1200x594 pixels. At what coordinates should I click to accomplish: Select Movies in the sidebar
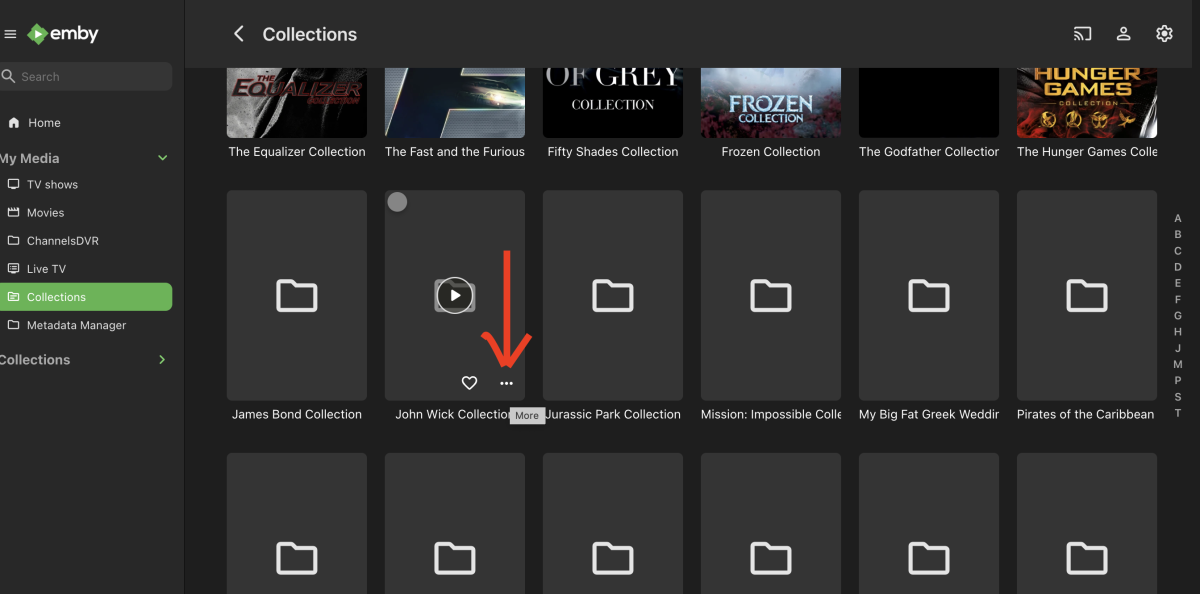pos(46,212)
